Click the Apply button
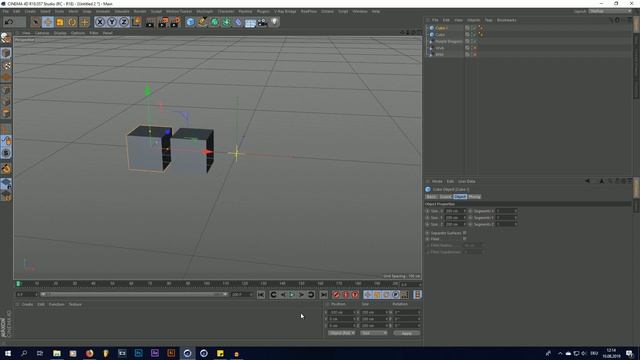Viewport: 640px width, 360px height. (407, 333)
